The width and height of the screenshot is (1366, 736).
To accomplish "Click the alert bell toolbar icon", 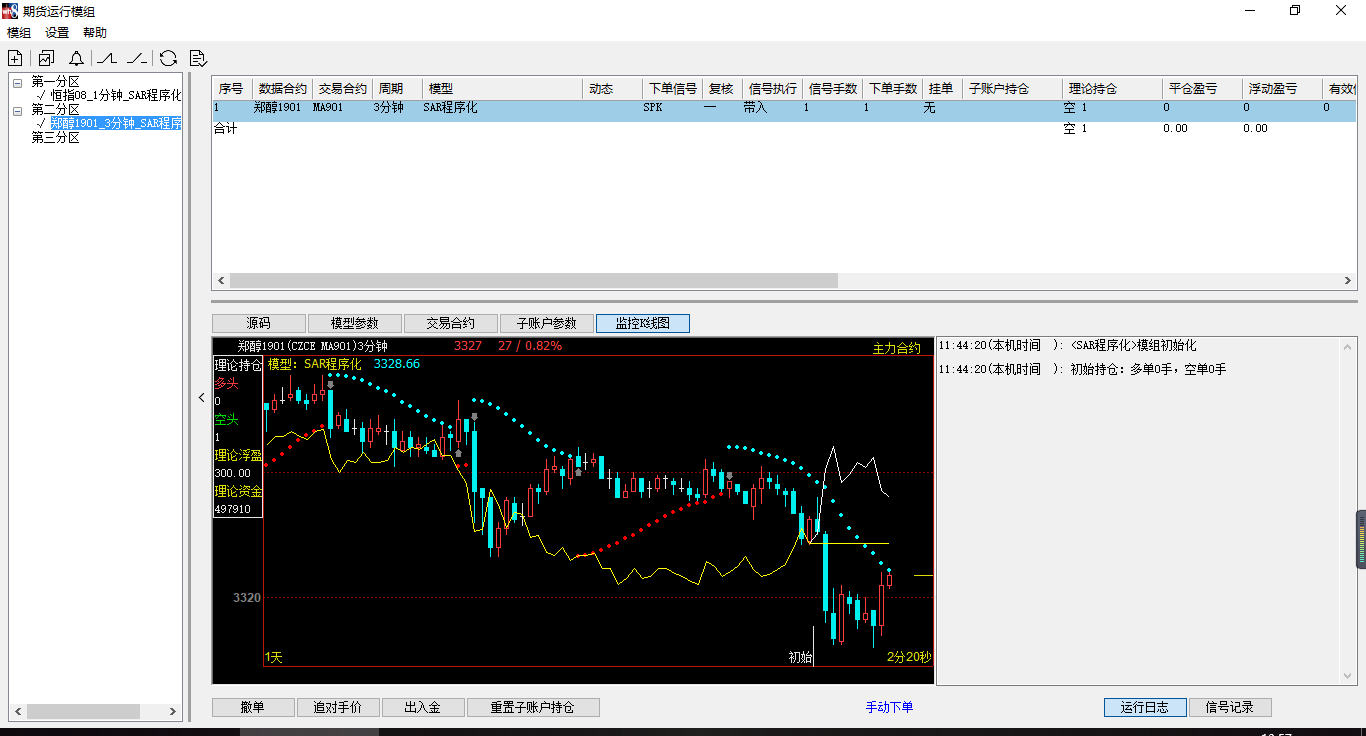I will (x=76, y=58).
